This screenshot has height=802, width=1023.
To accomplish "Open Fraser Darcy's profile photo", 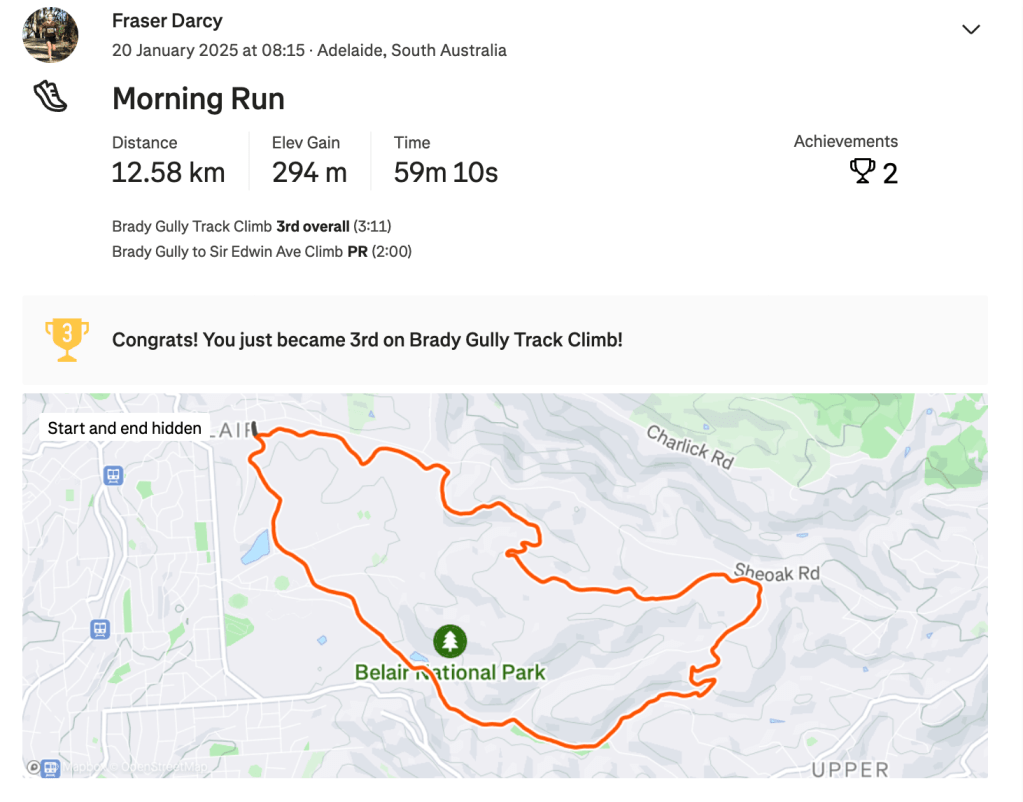I will click(x=50, y=35).
